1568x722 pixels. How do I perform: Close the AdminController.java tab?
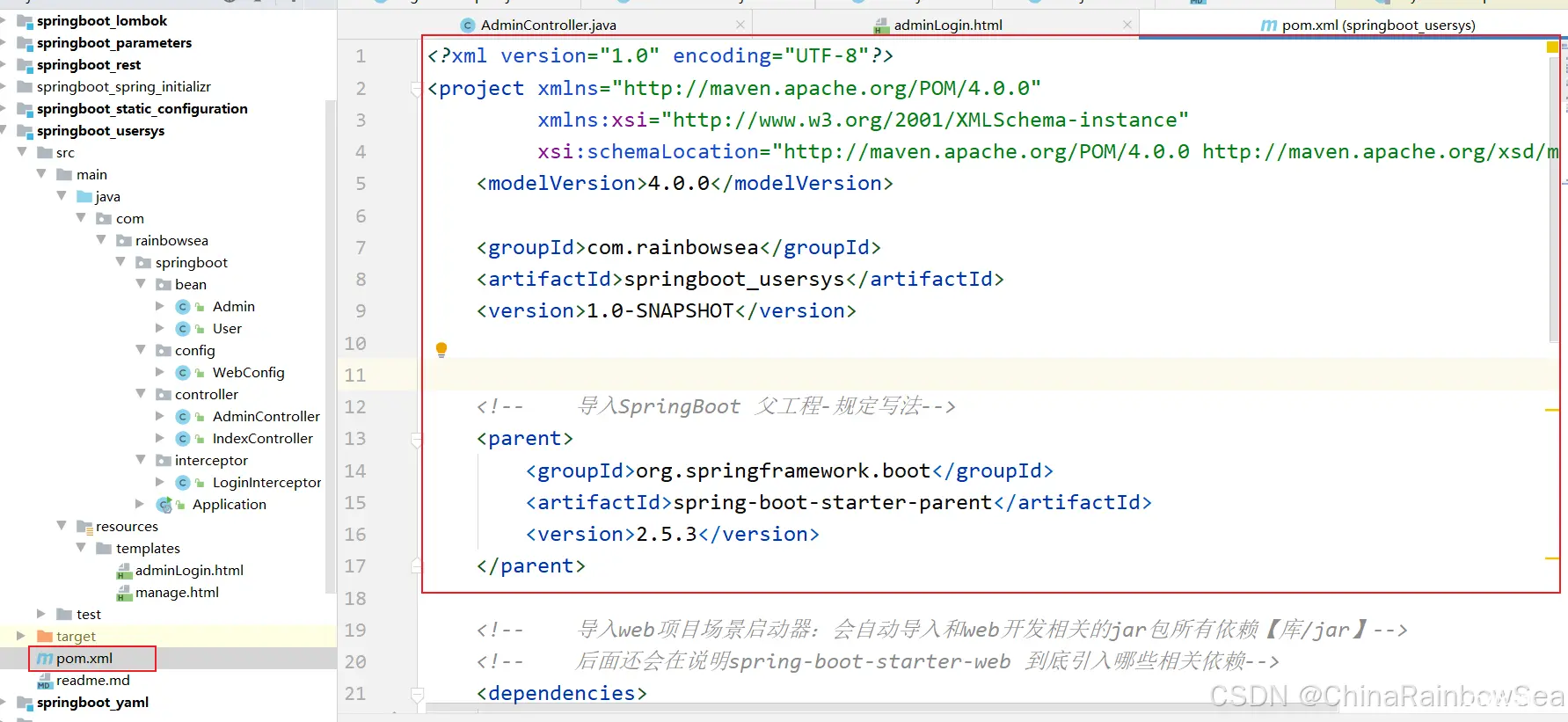point(740,25)
